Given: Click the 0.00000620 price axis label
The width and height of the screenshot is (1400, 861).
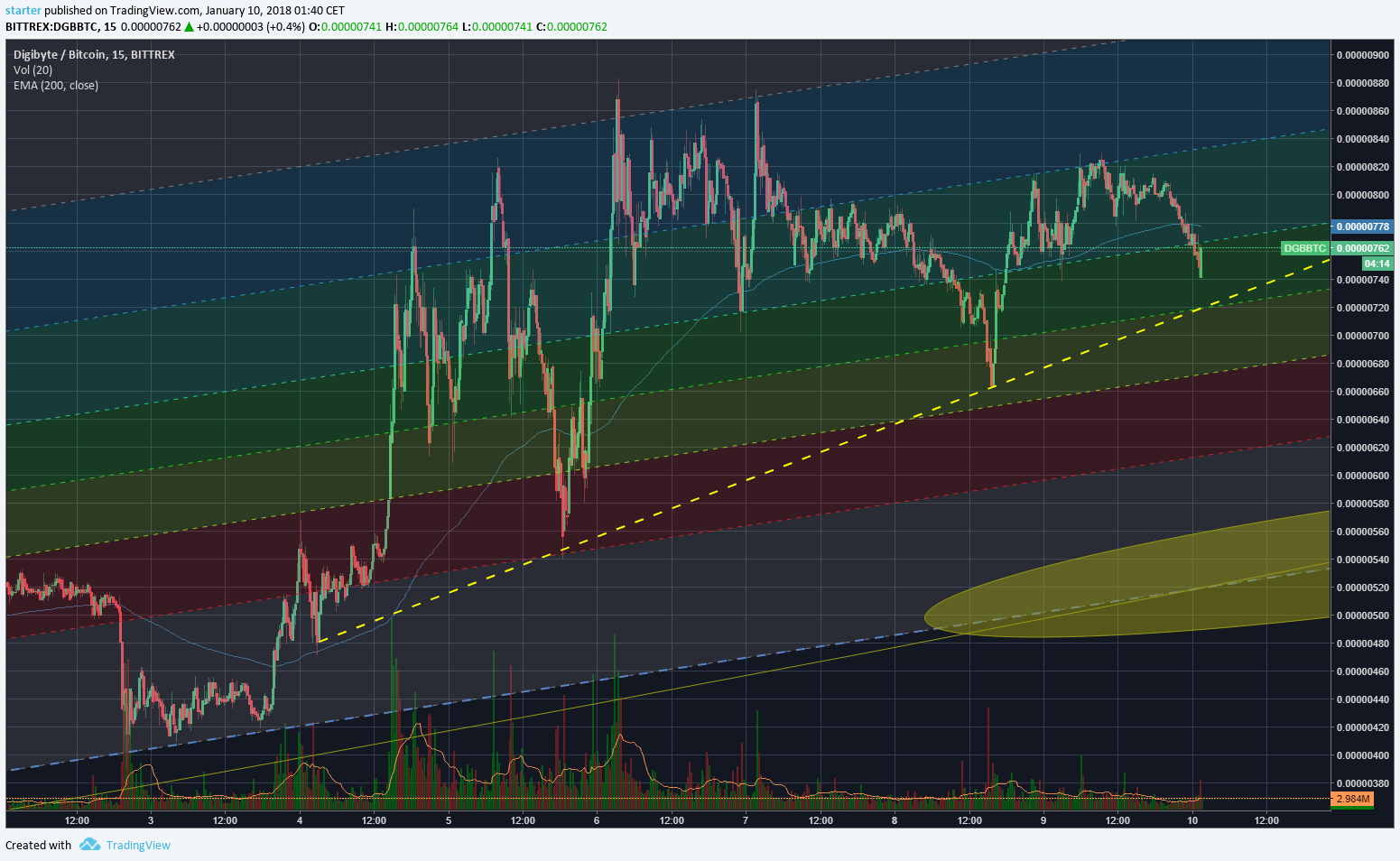Looking at the screenshot, I should click(1363, 448).
